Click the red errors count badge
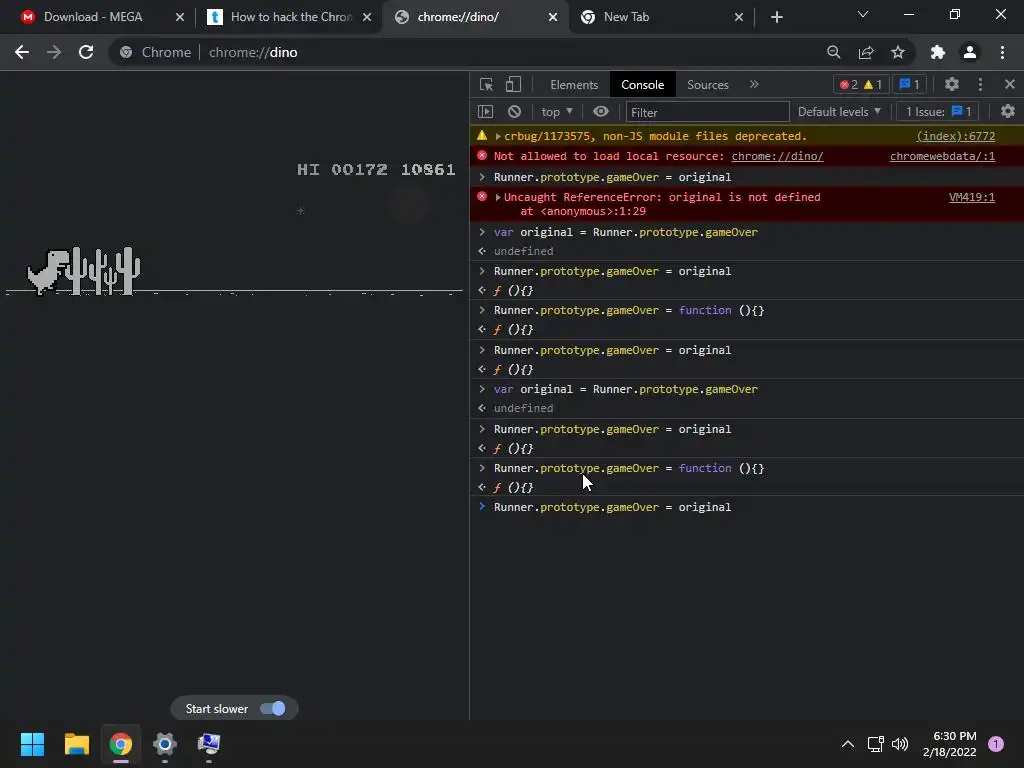 [x=849, y=84]
